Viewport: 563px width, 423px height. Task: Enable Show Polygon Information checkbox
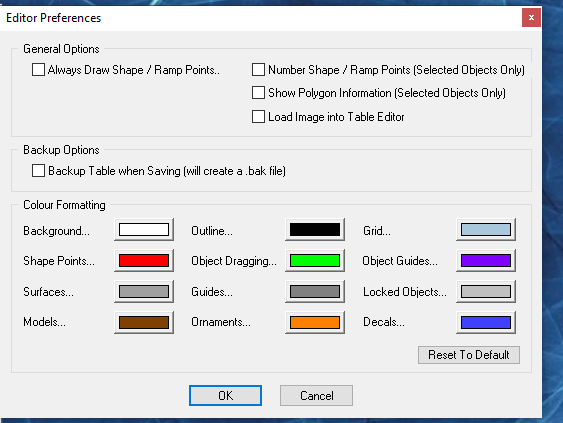tap(258, 93)
